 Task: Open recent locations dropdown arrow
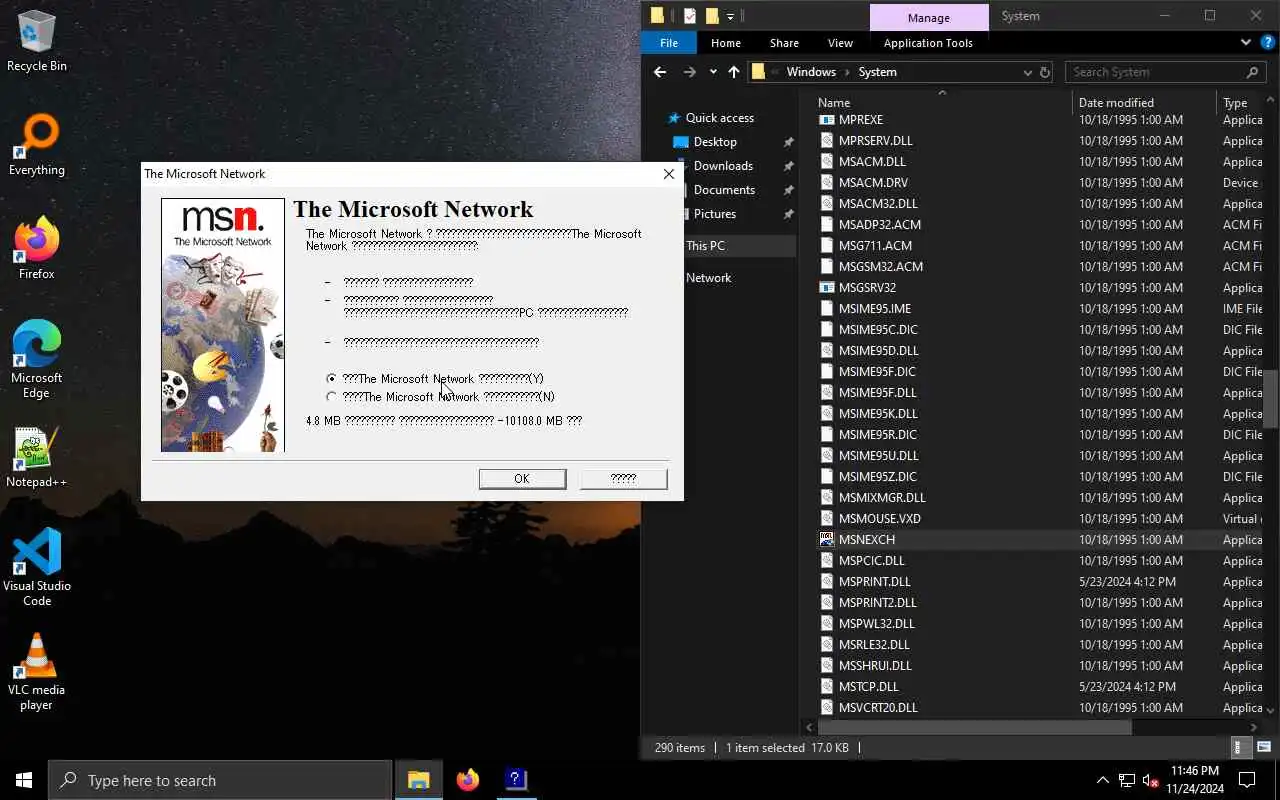(x=713, y=72)
